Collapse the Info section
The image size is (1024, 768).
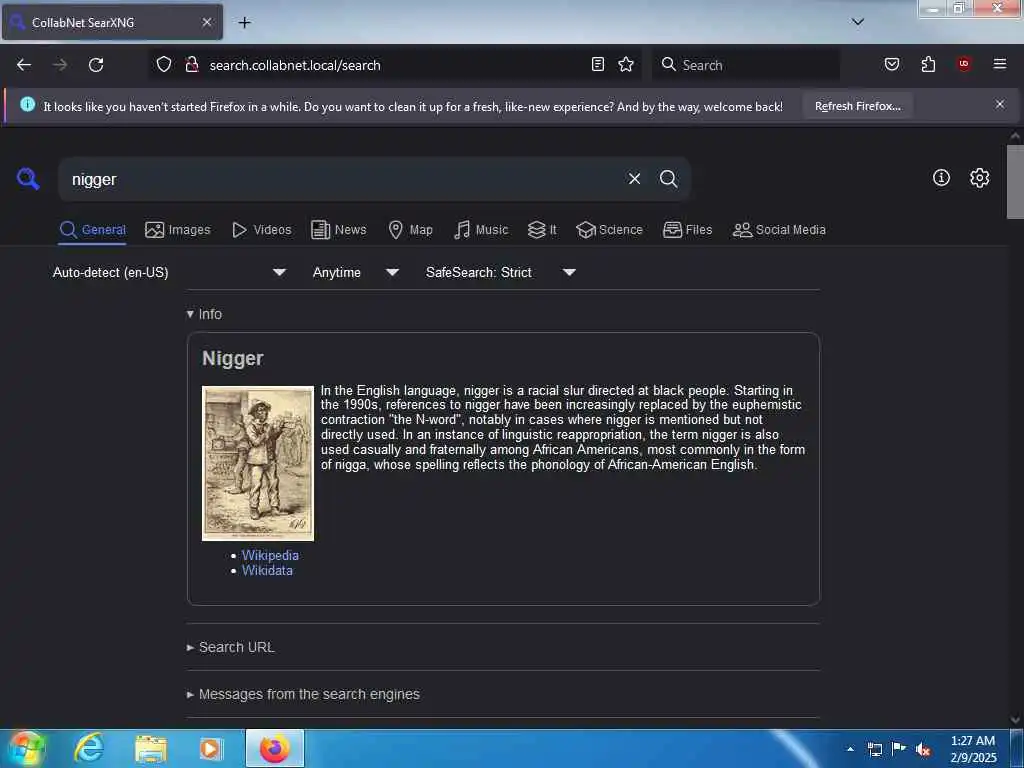204,314
